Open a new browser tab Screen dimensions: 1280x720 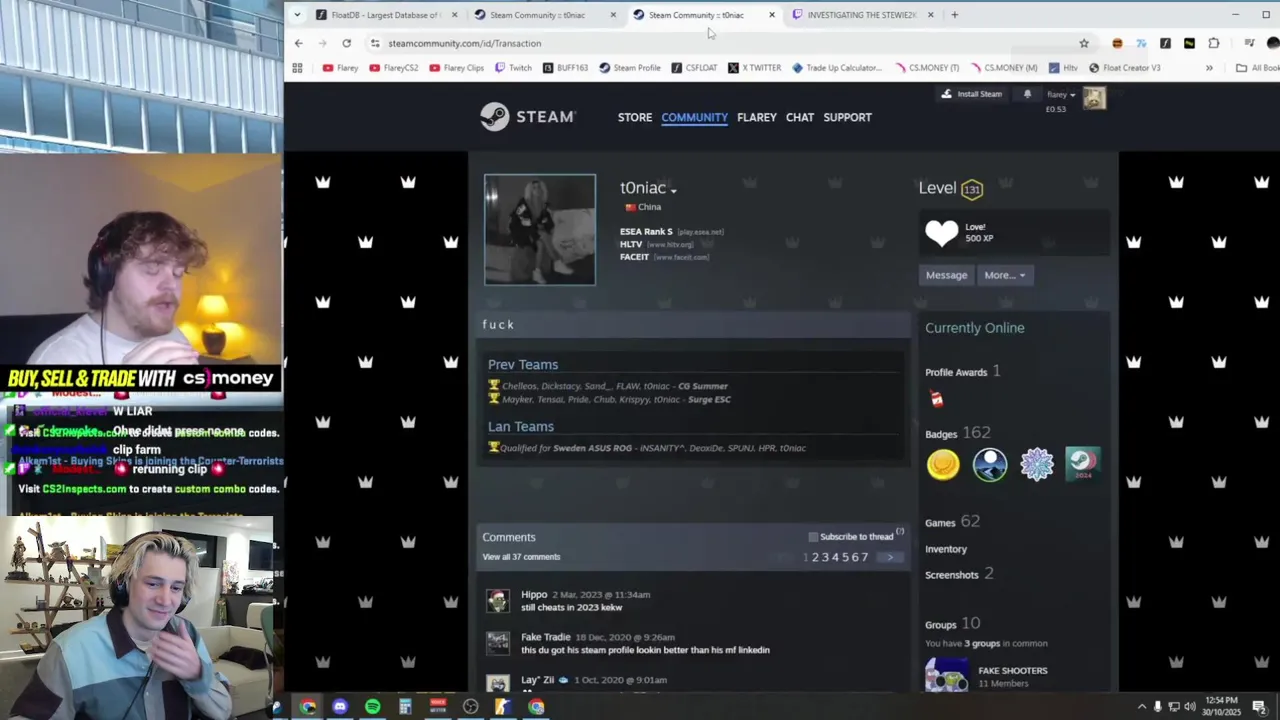(954, 15)
